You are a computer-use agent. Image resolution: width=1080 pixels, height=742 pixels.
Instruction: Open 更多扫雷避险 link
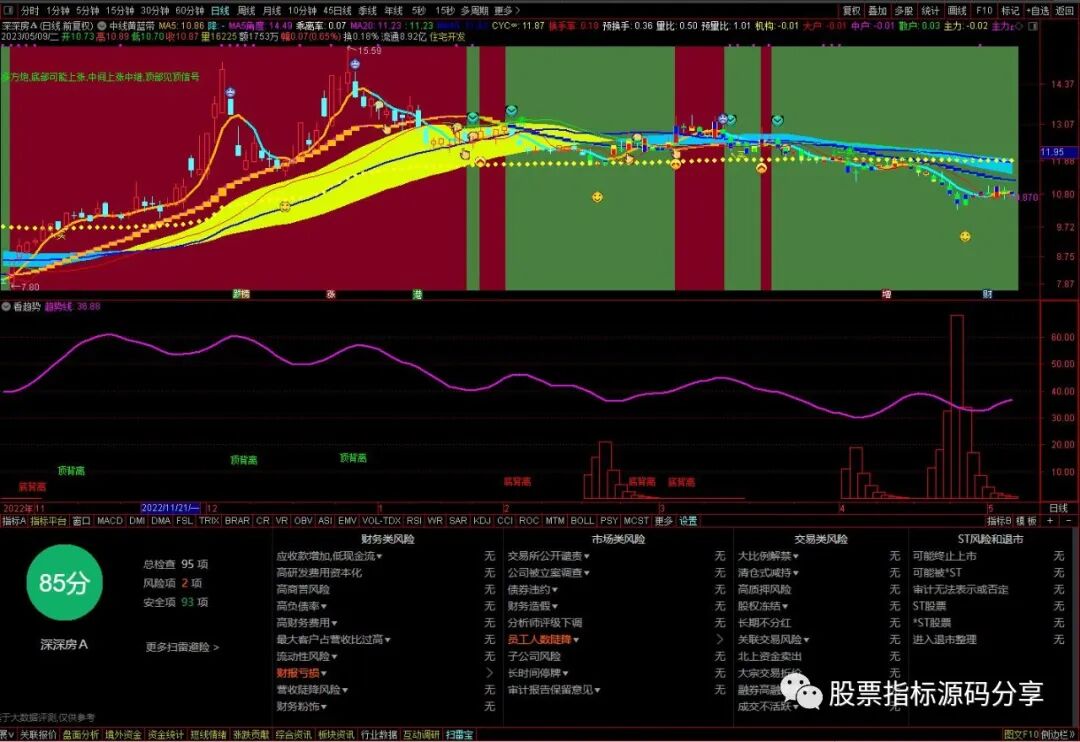click(x=182, y=647)
